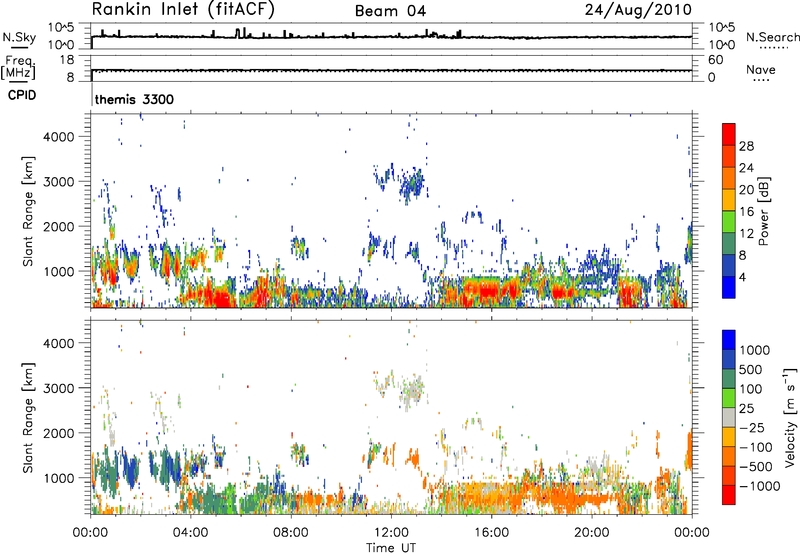This screenshot has height=554, width=800.
Task: Click the 'N.Sky' legend label
Action: (19, 37)
